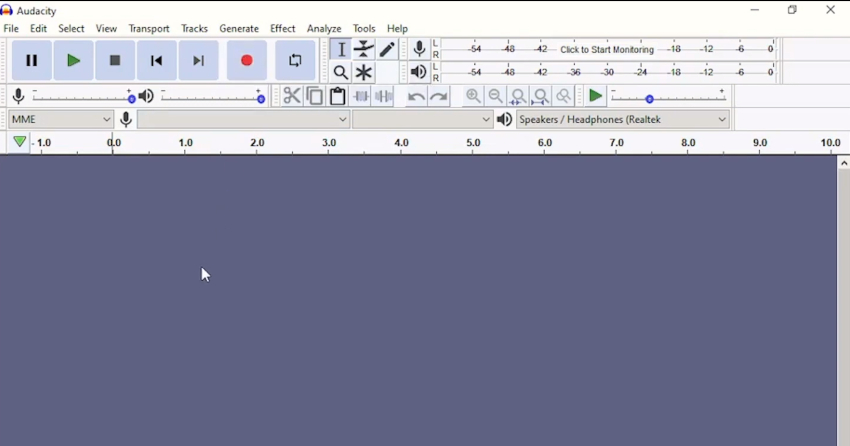The width and height of the screenshot is (850, 446).
Task: Toggle the Loop button
Action: click(x=295, y=60)
